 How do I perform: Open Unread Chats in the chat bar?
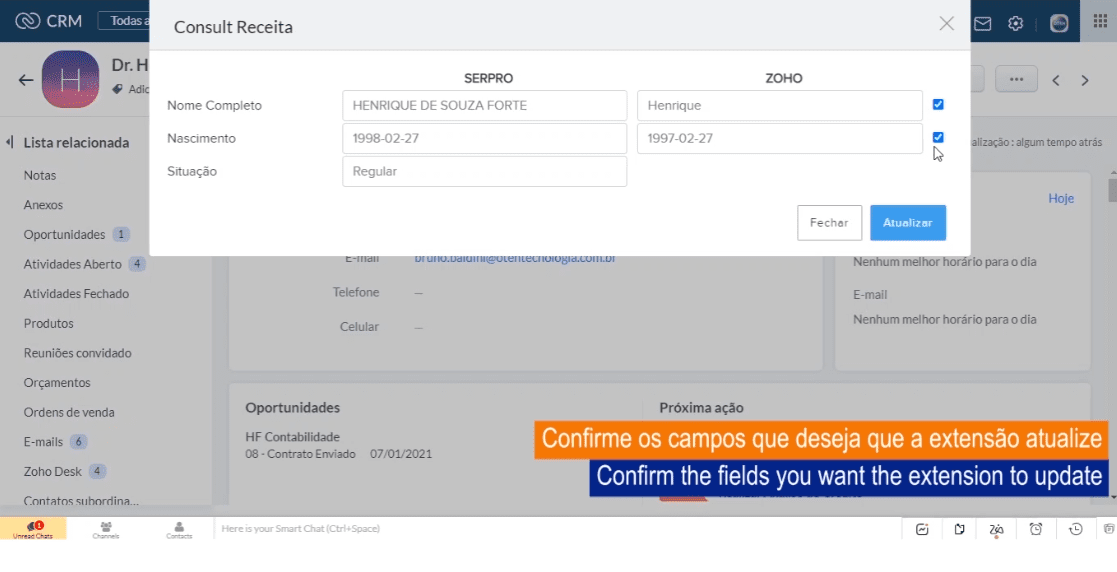point(33,529)
